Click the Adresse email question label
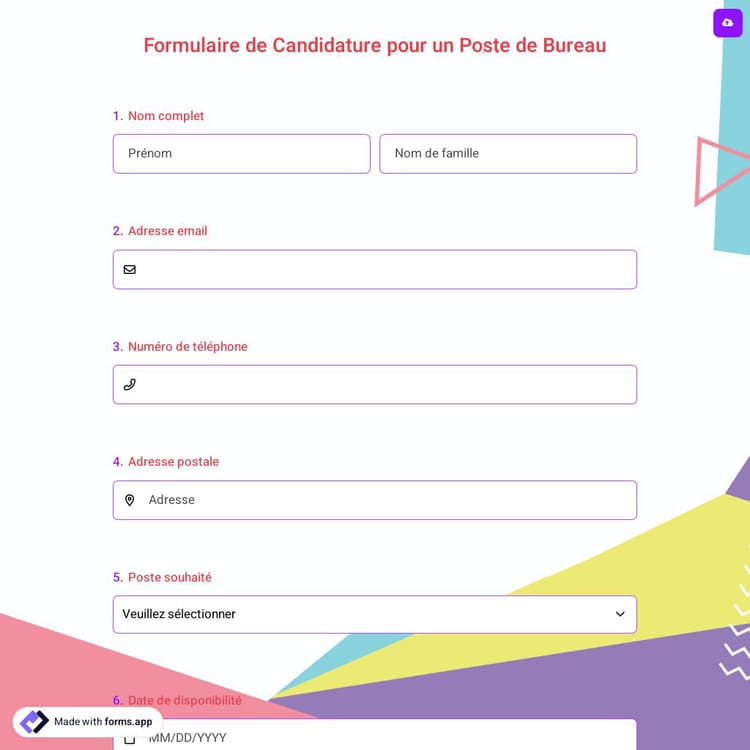This screenshot has height=750, width=750. coord(167,231)
